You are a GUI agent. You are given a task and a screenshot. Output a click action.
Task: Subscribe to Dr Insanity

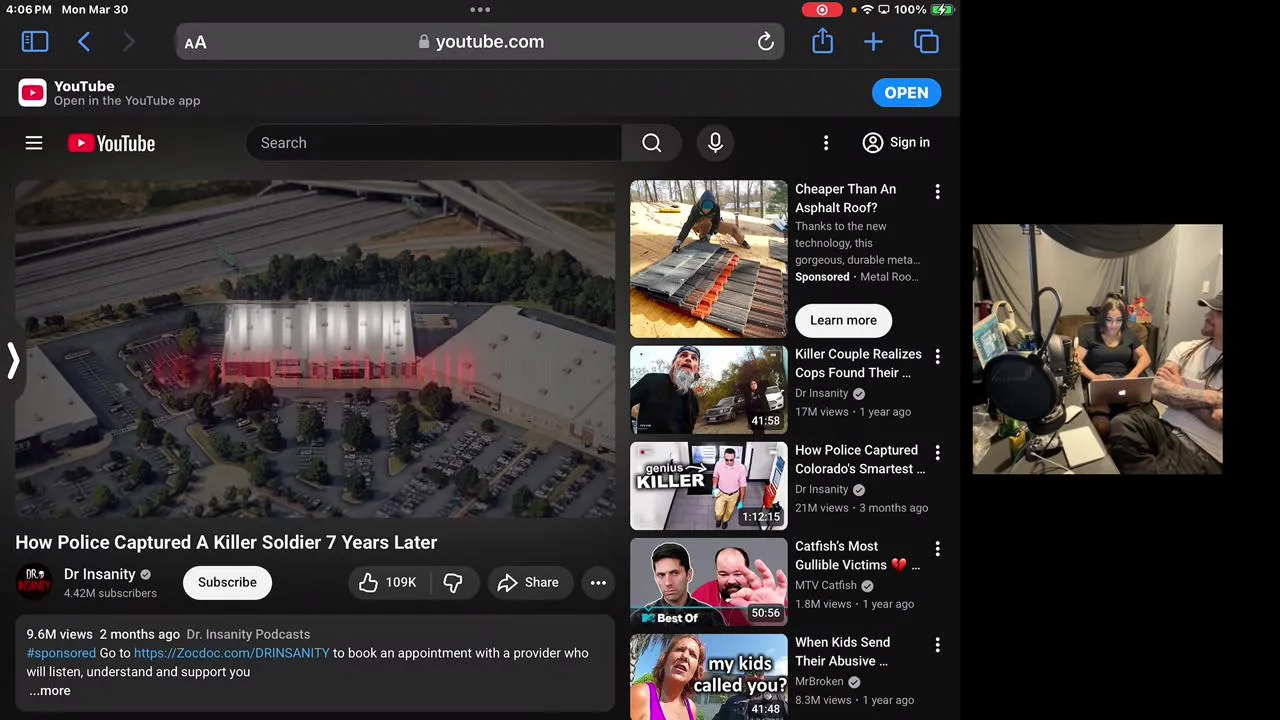pyautogui.click(x=227, y=582)
